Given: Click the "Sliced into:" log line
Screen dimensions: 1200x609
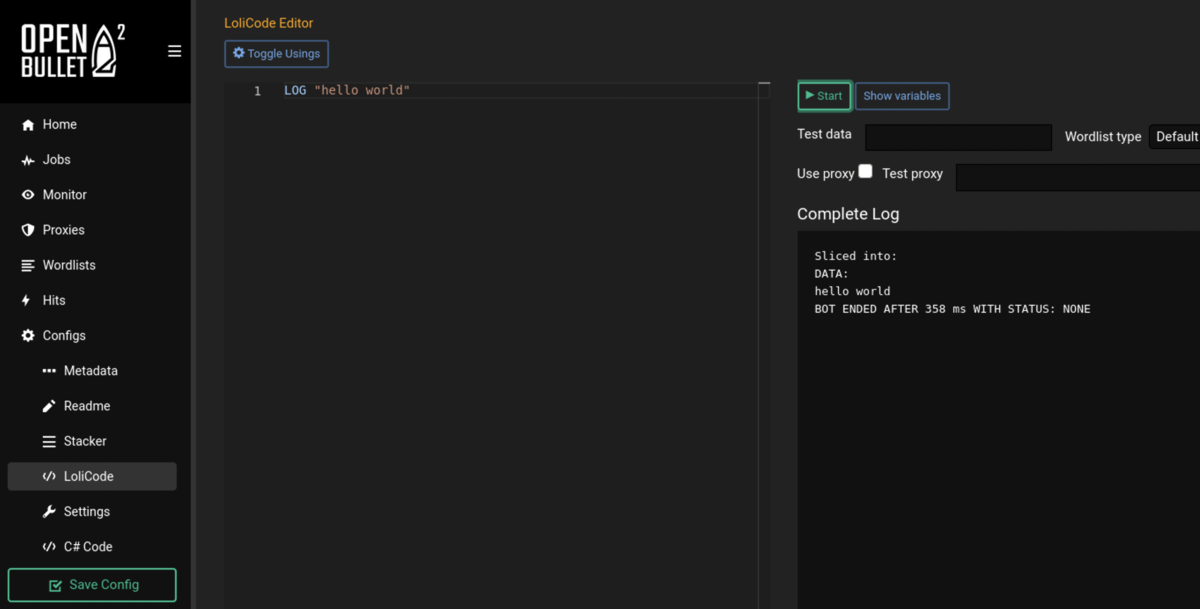Looking at the screenshot, I should point(856,256).
